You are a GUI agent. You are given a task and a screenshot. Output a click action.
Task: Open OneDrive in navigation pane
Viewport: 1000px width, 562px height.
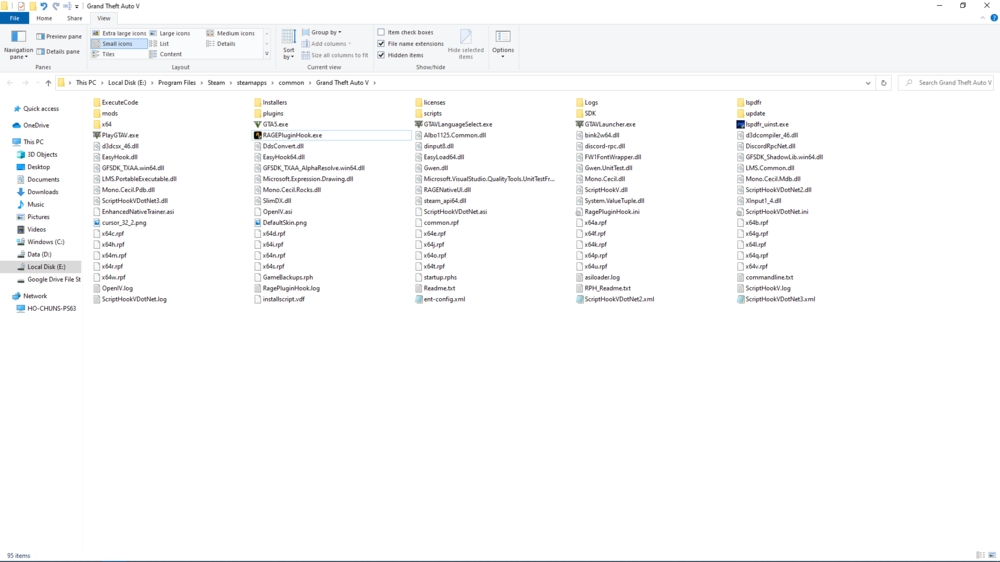coord(36,126)
